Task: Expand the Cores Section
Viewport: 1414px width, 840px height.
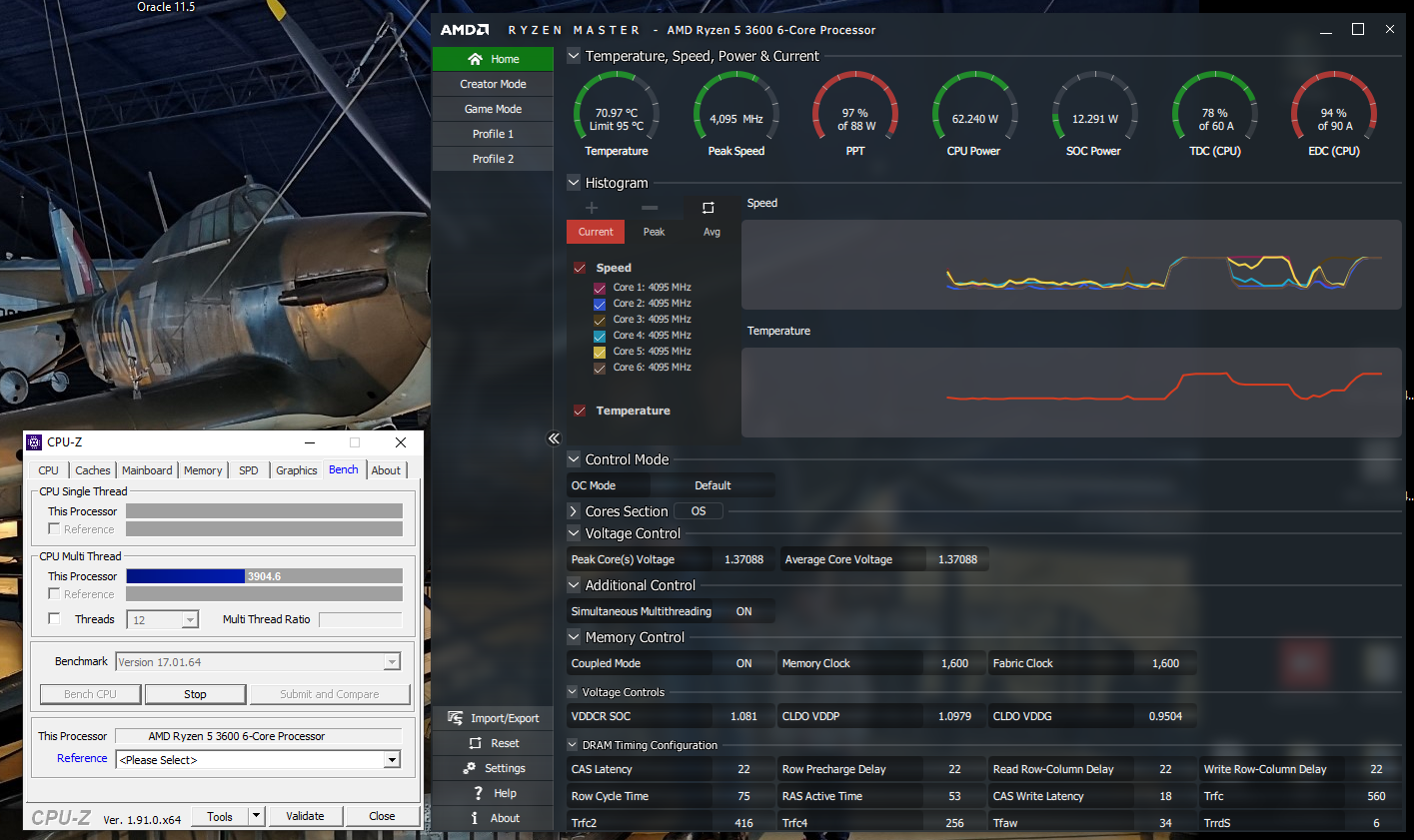Action: (574, 511)
